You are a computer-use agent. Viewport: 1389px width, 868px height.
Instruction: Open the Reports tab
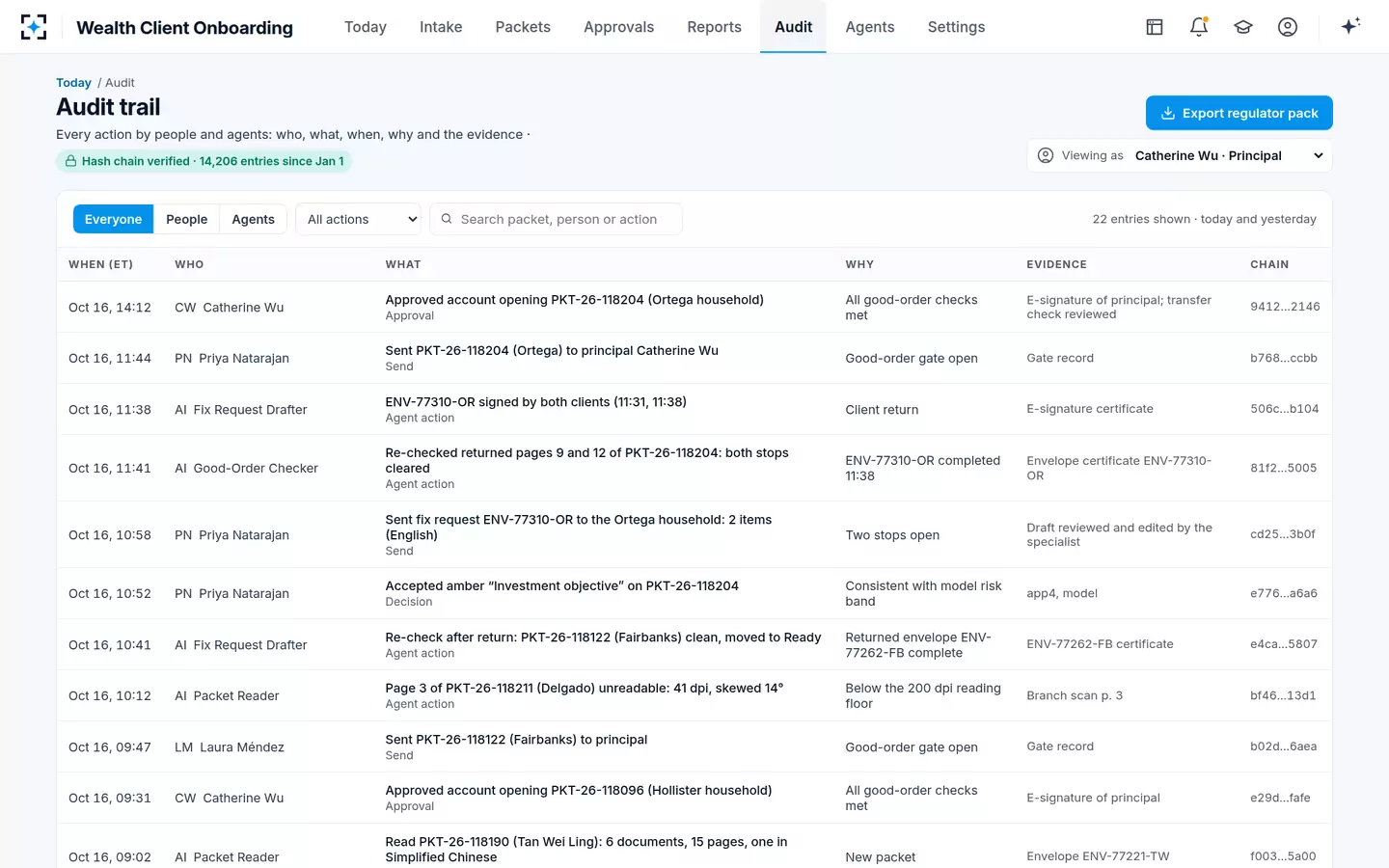[x=715, y=27]
